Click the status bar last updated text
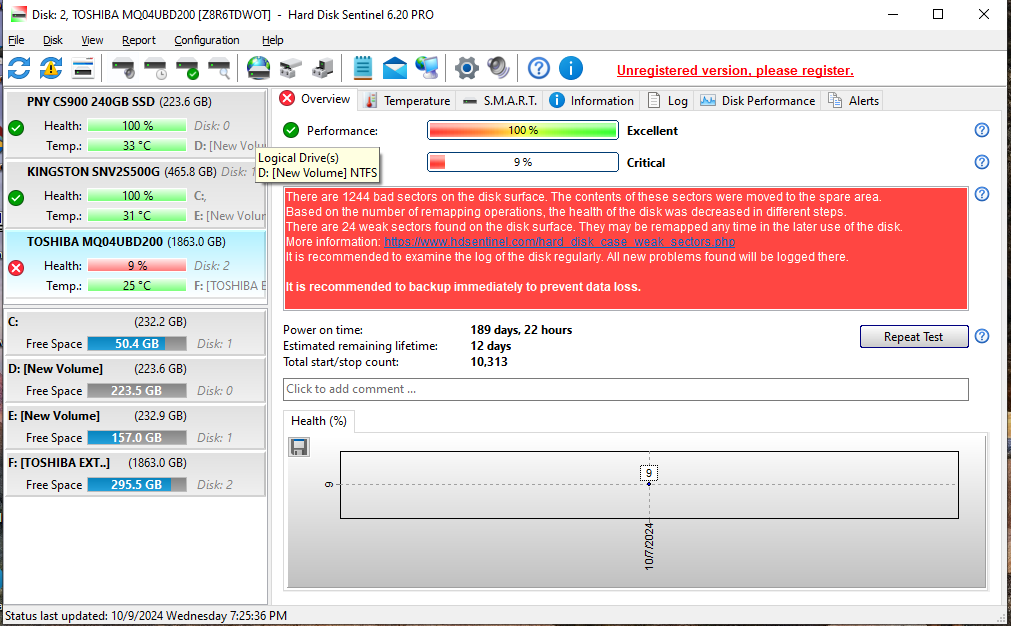This screenshot has width=1011, height=626. [x=146, y=616]
